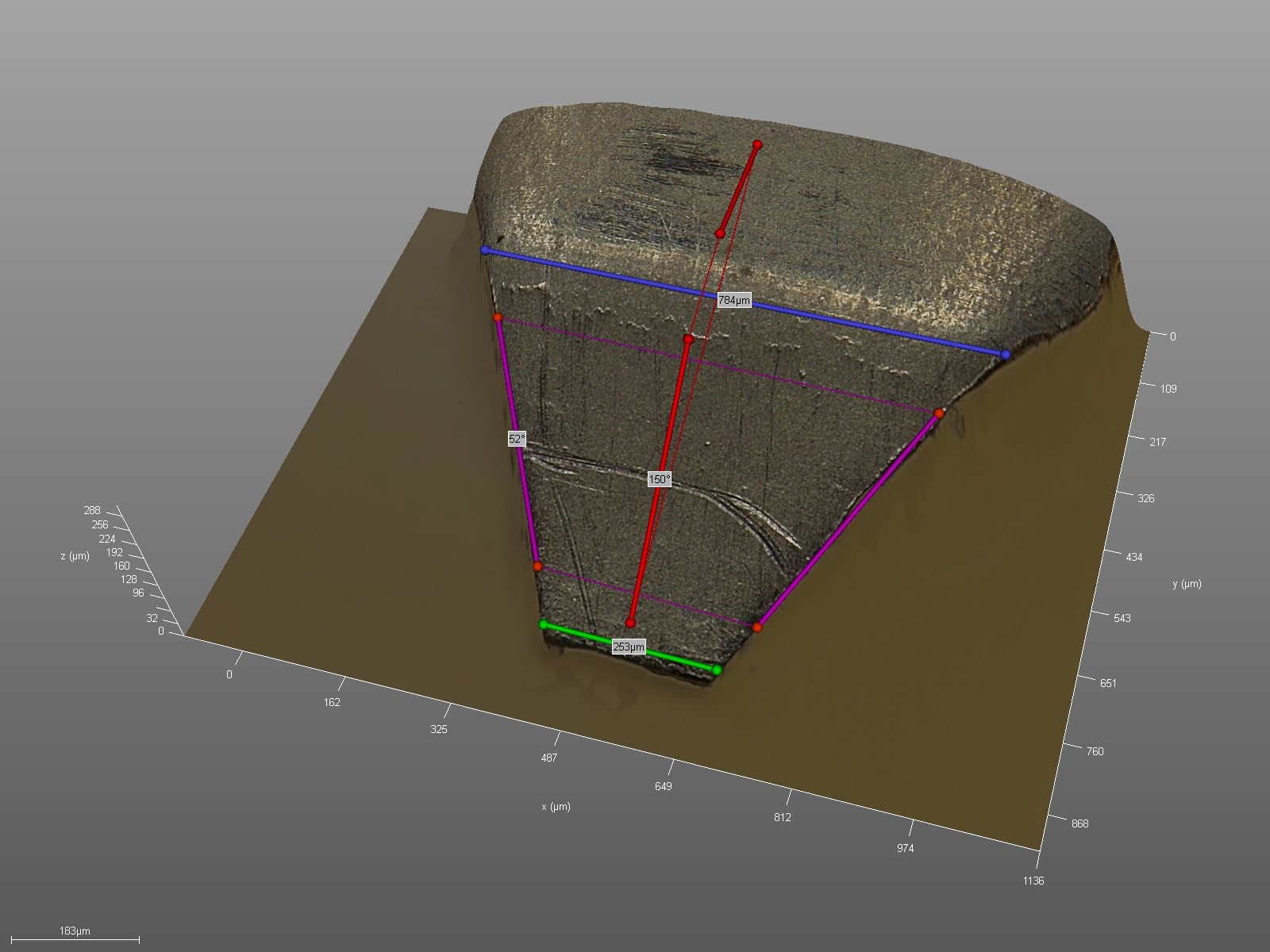1270x952 pixels.
Task: Select the 253µm measurement label
Action: (628, 647)
